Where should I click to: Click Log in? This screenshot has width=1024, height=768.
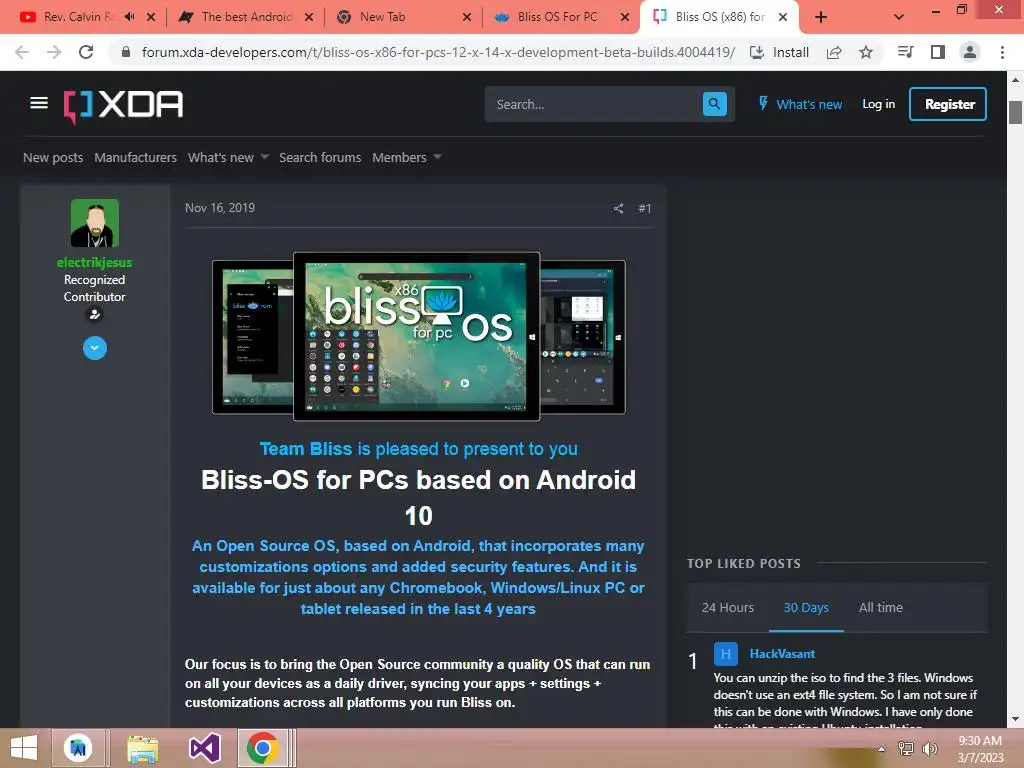(878, 104)
